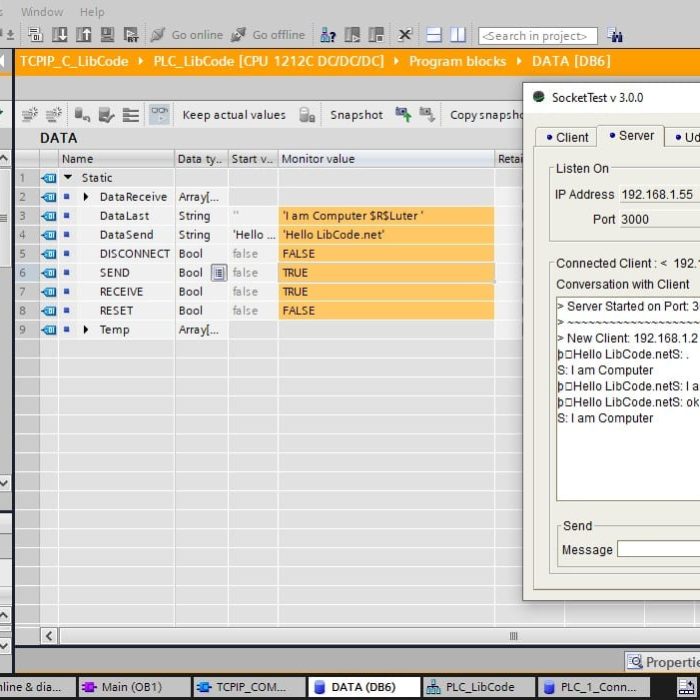Switch to Server tab in SocketTest
The height and width of the screenshot is (700, 700).
click(x=631, y=136)
